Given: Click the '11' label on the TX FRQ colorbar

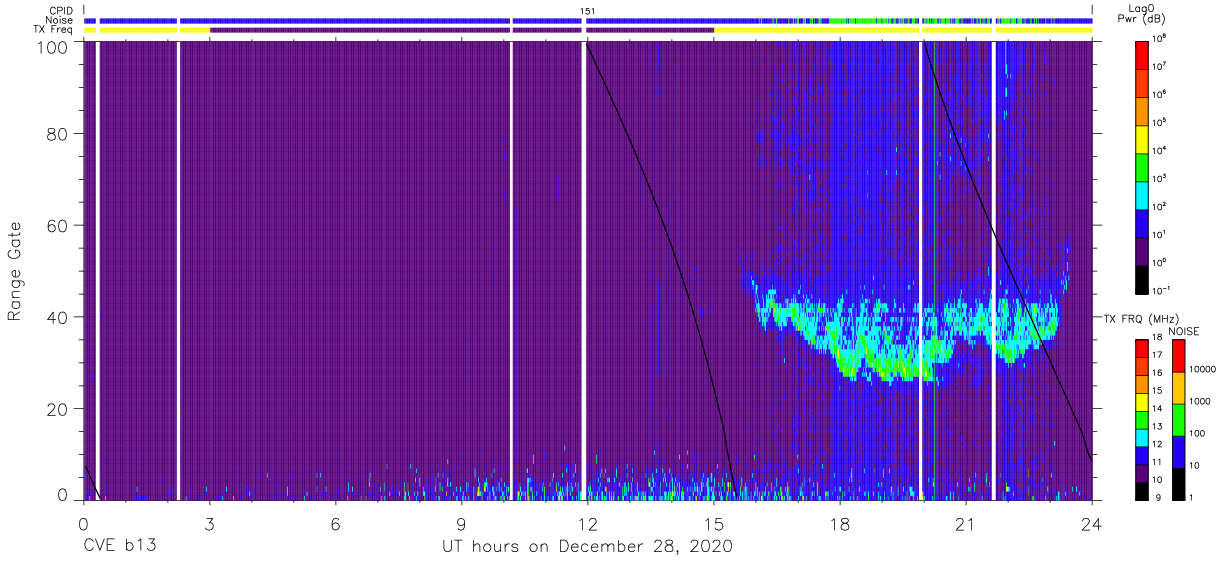Looking at the screenshot, I should (x=1158, y=462).
